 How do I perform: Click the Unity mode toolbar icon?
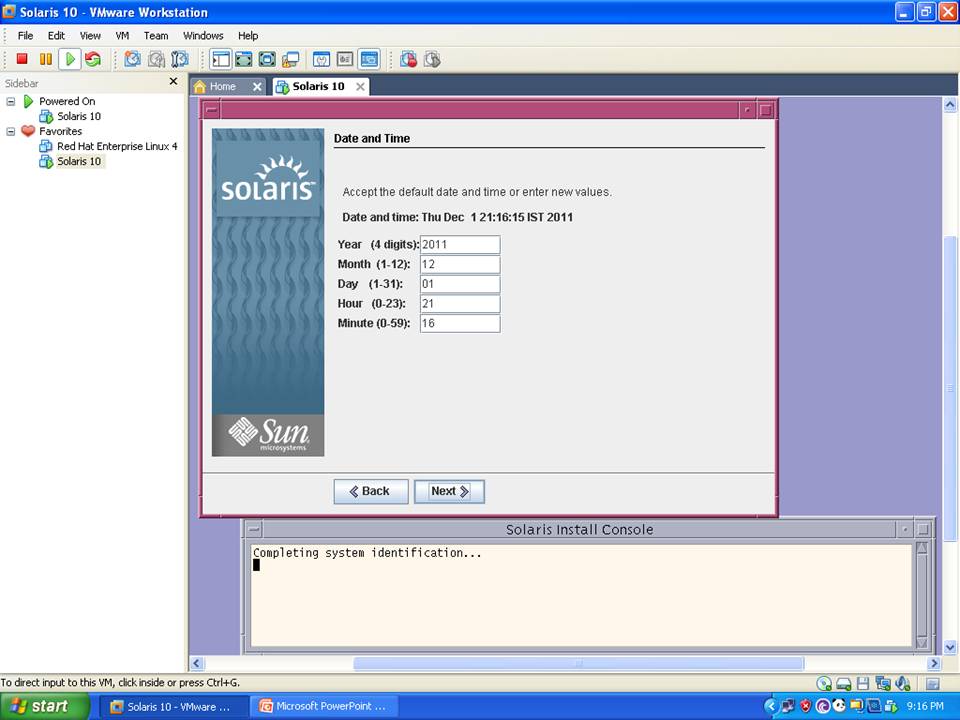click(290, 59)
